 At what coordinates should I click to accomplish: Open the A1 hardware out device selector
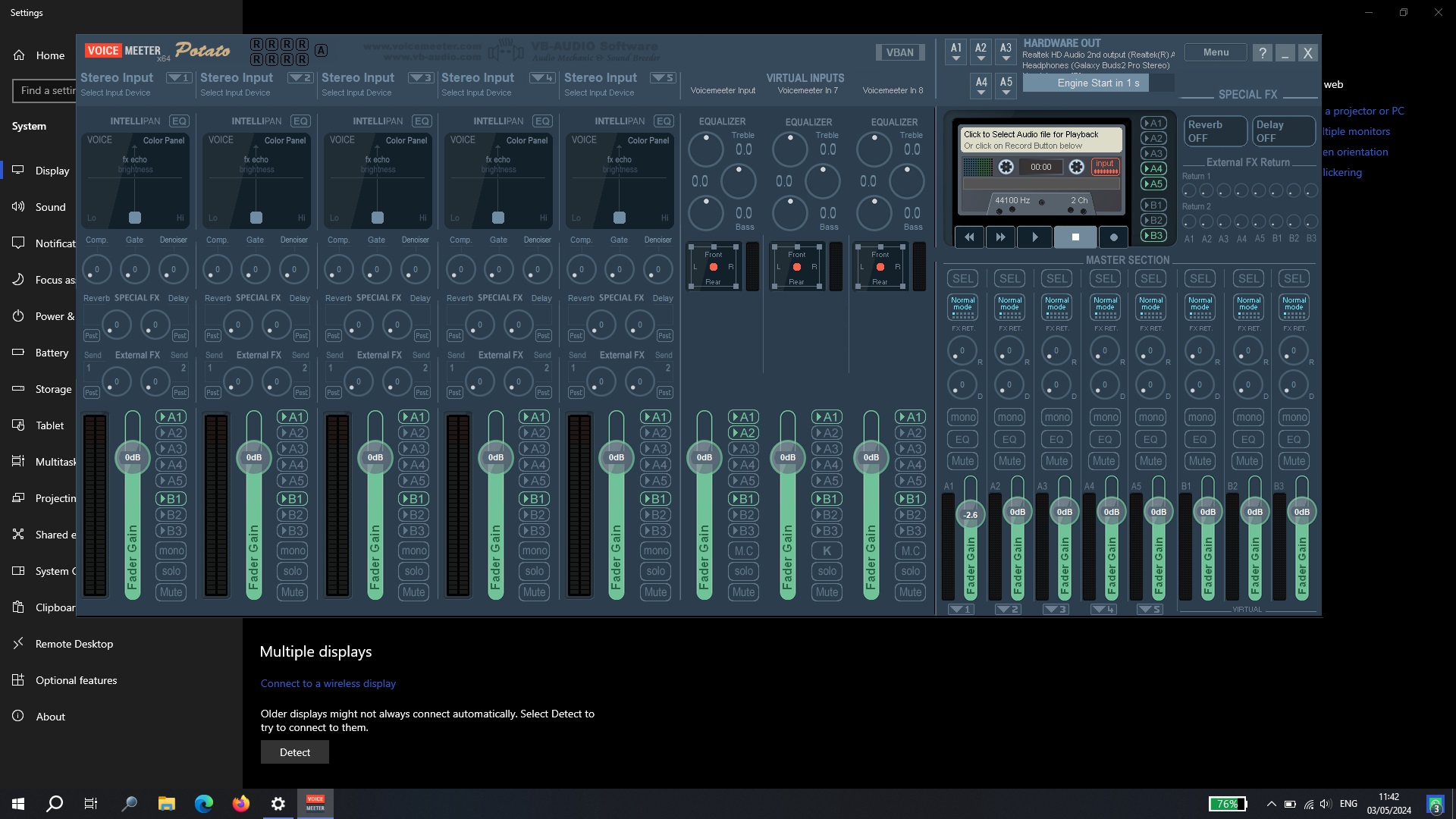956,52
